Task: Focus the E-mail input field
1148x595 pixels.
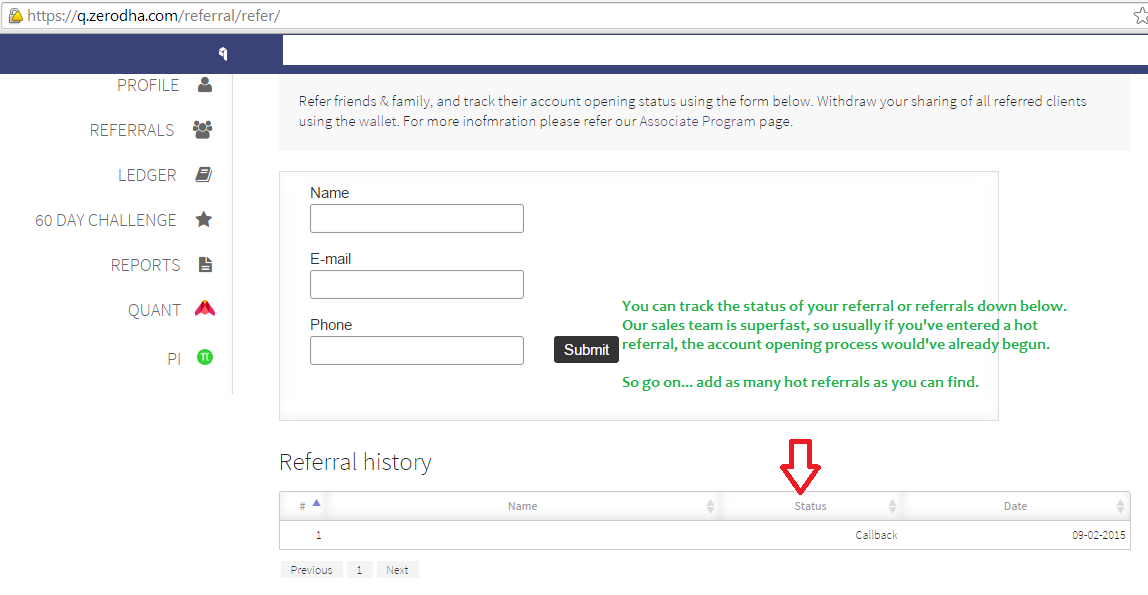Action: pyautogui.click(x=417, y=285)
